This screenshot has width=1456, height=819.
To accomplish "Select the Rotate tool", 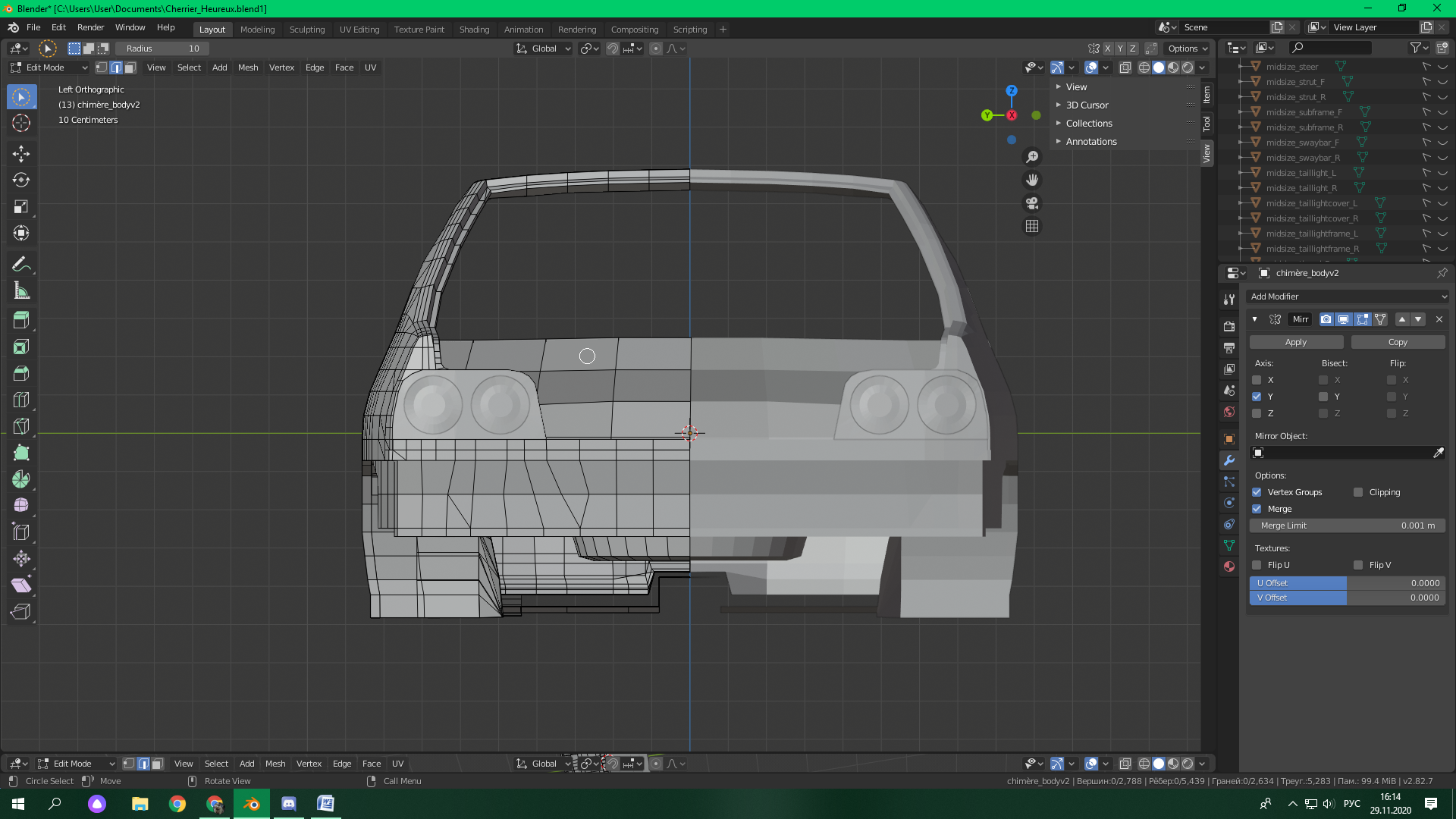I will [21, 180].
